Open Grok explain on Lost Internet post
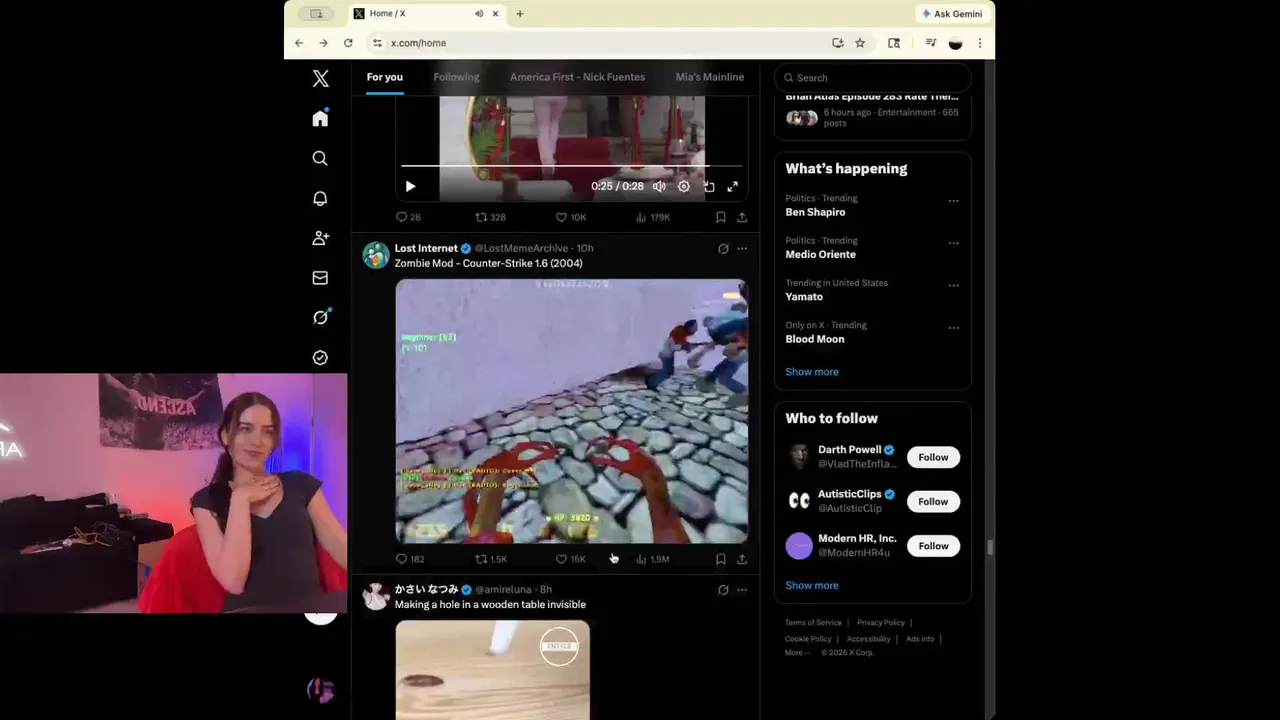The image size is (1280, 720). click(723, 248)
